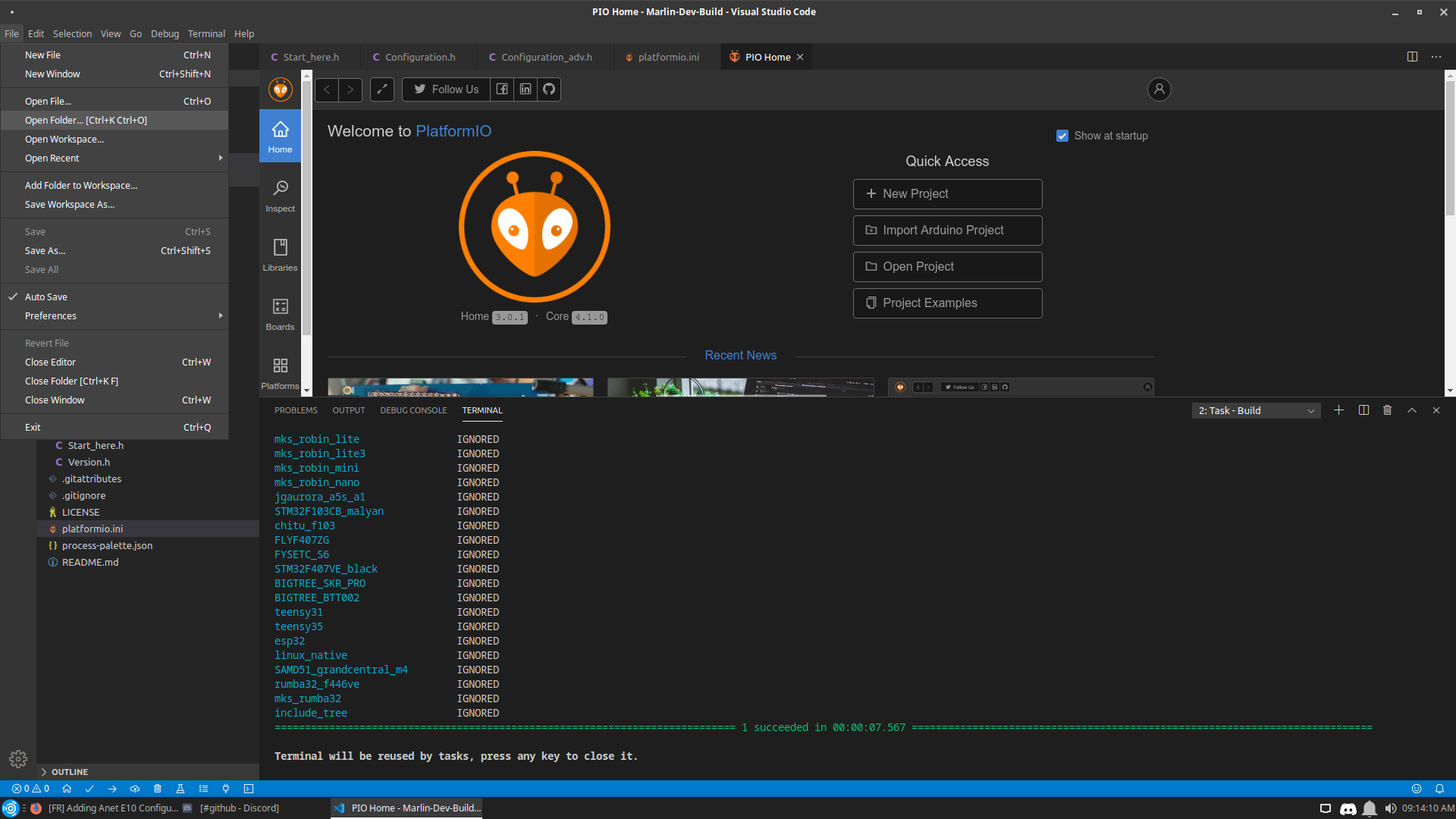
Task: Click Import Arduino Project button
Action: (x=947, y=231)
